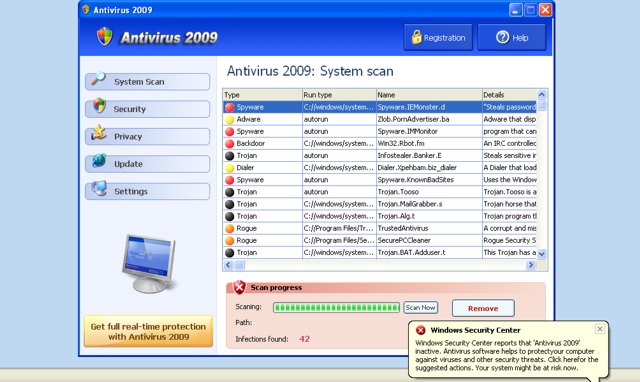Screen dimensions: 640x382
Task: Click the question mark Help icon
Action: click(502, 38)
